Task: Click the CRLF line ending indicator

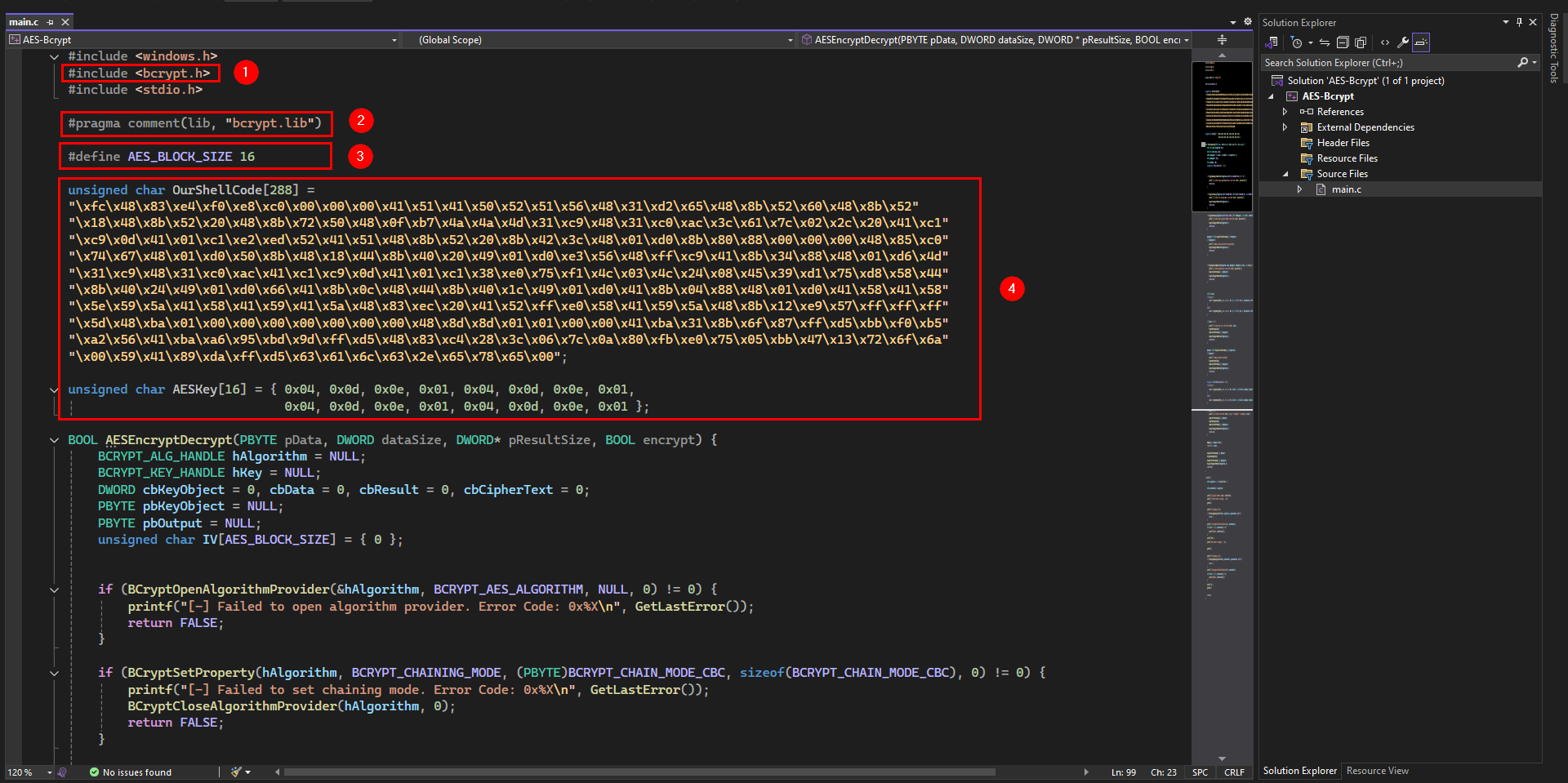Action: 1234,772
